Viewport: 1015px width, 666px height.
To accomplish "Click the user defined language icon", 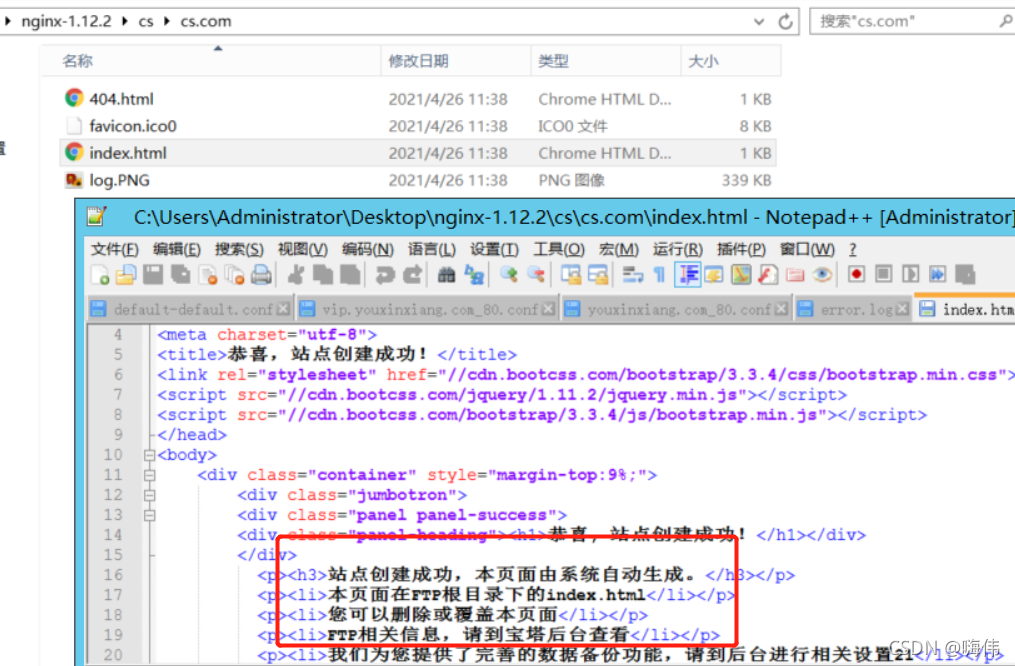I will [x=714, y=275].
